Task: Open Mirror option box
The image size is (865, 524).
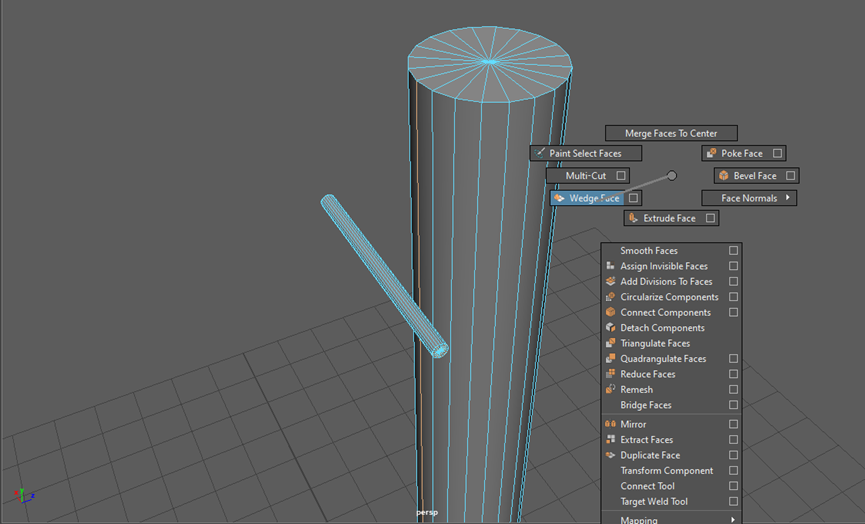Action: [x=733, y=424]
